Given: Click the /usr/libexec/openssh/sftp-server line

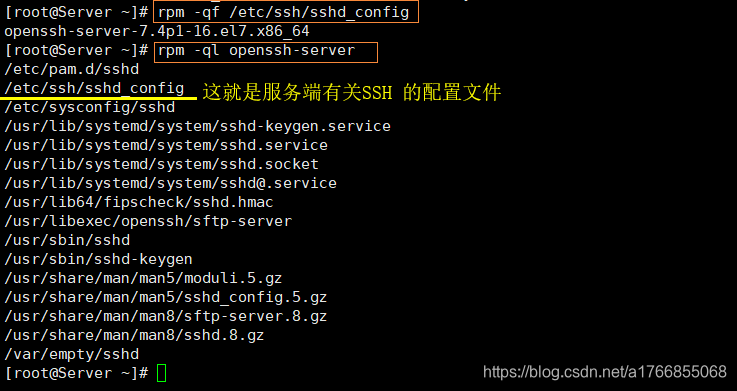Looking at the screenshot, I should coord(148,221).
